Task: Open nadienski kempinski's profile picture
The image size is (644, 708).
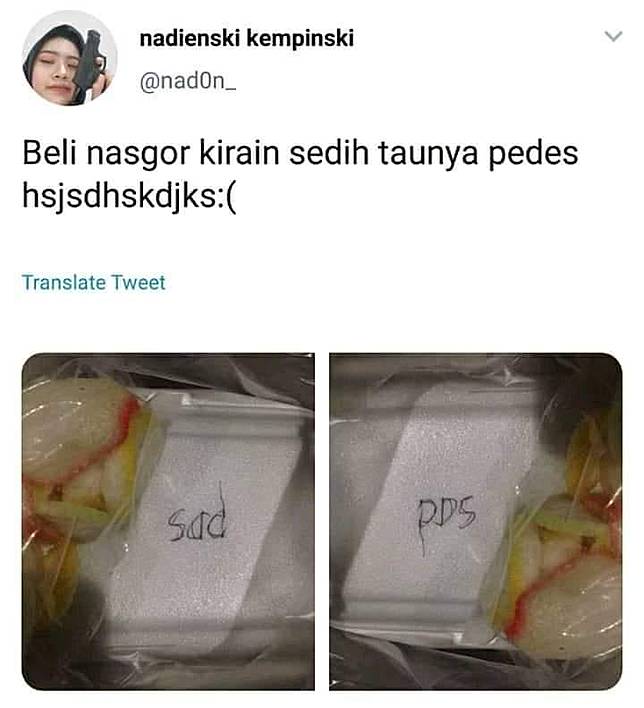Action: pyautogui.click(x=70, y=58)
